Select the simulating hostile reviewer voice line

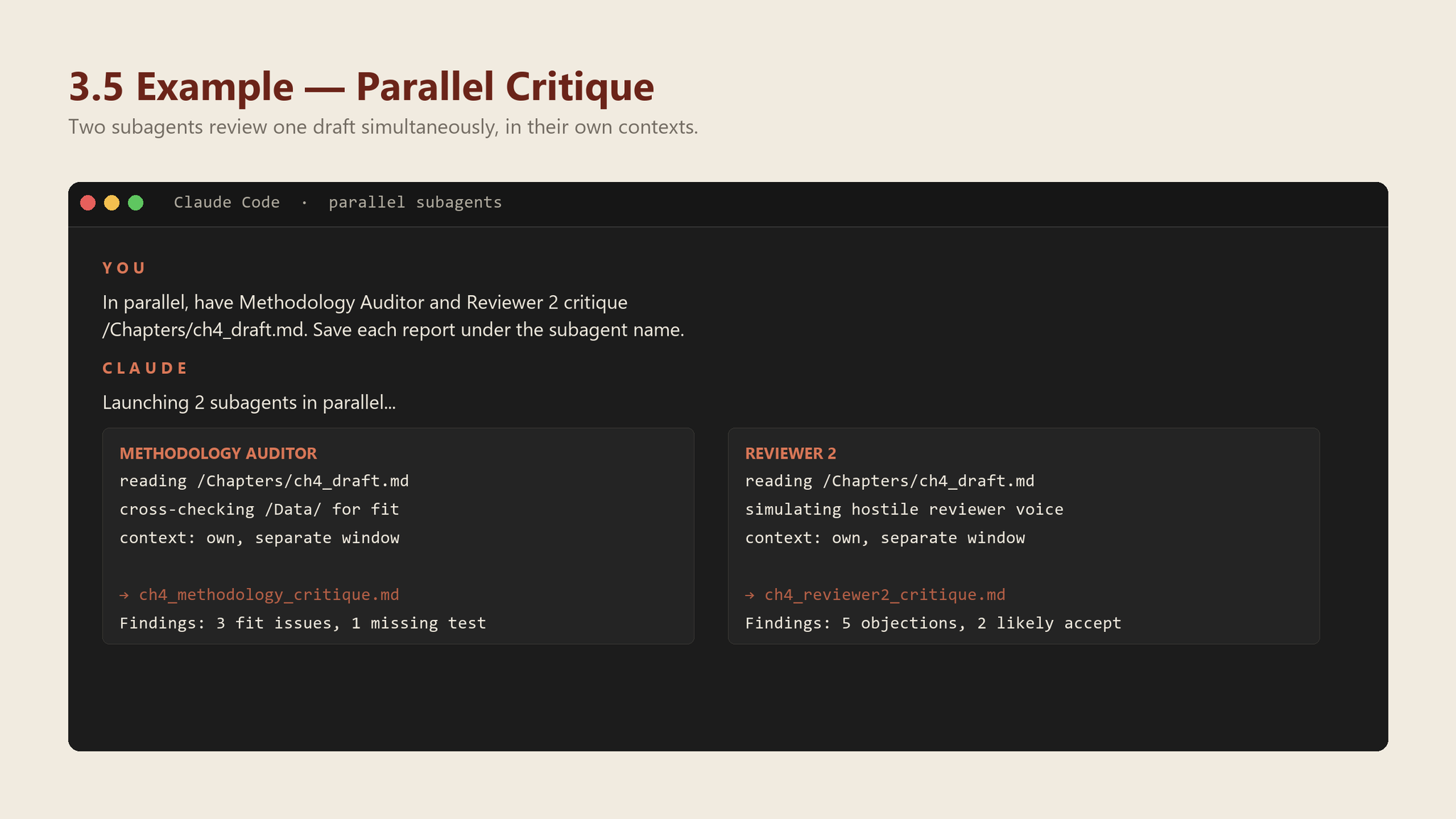point(904,510)
